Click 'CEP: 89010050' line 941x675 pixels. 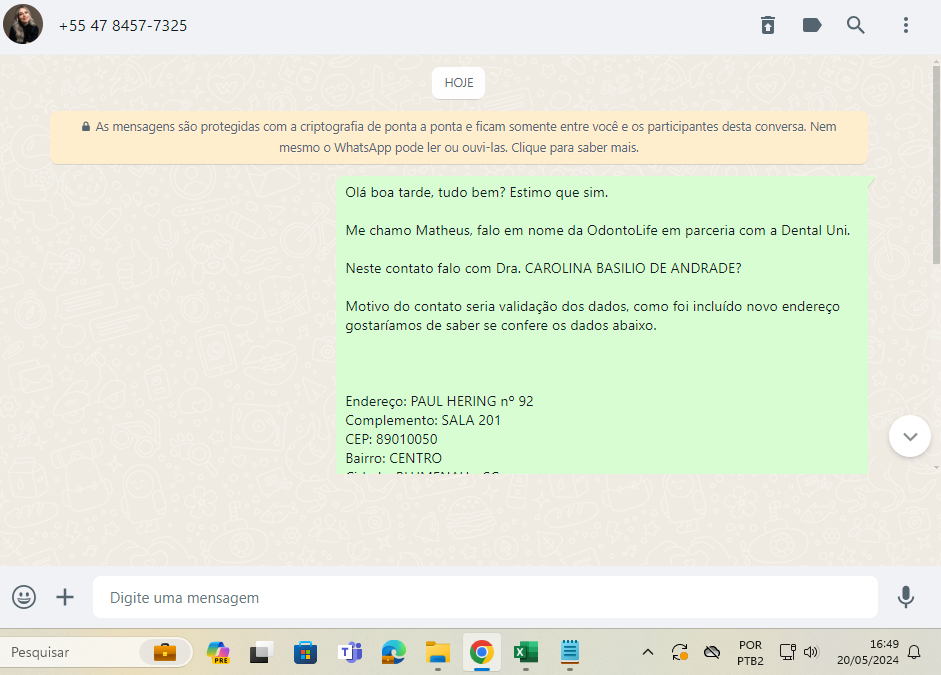click(391, 439)
